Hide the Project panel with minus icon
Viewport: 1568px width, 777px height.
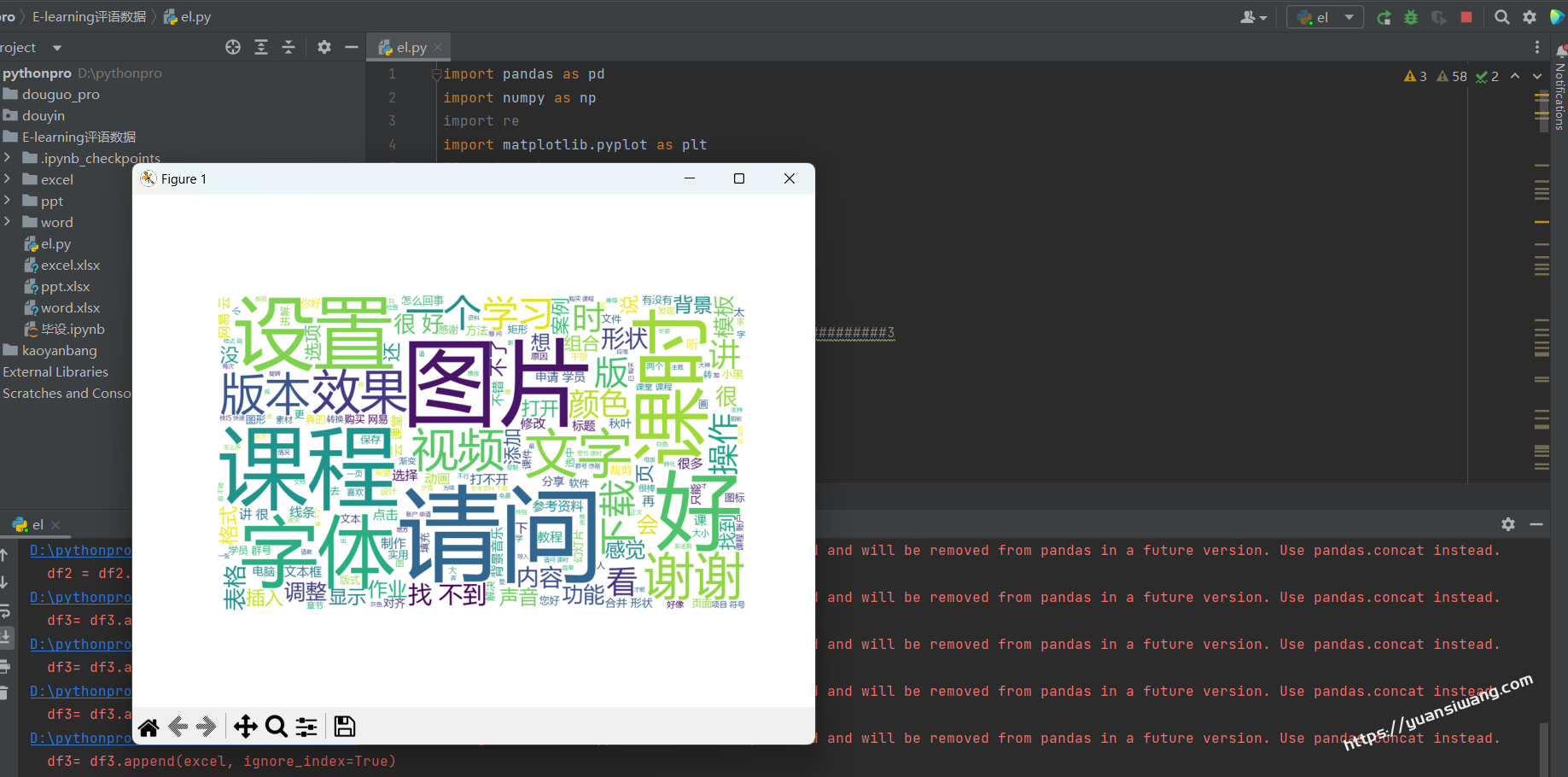(x=351, y=47)
